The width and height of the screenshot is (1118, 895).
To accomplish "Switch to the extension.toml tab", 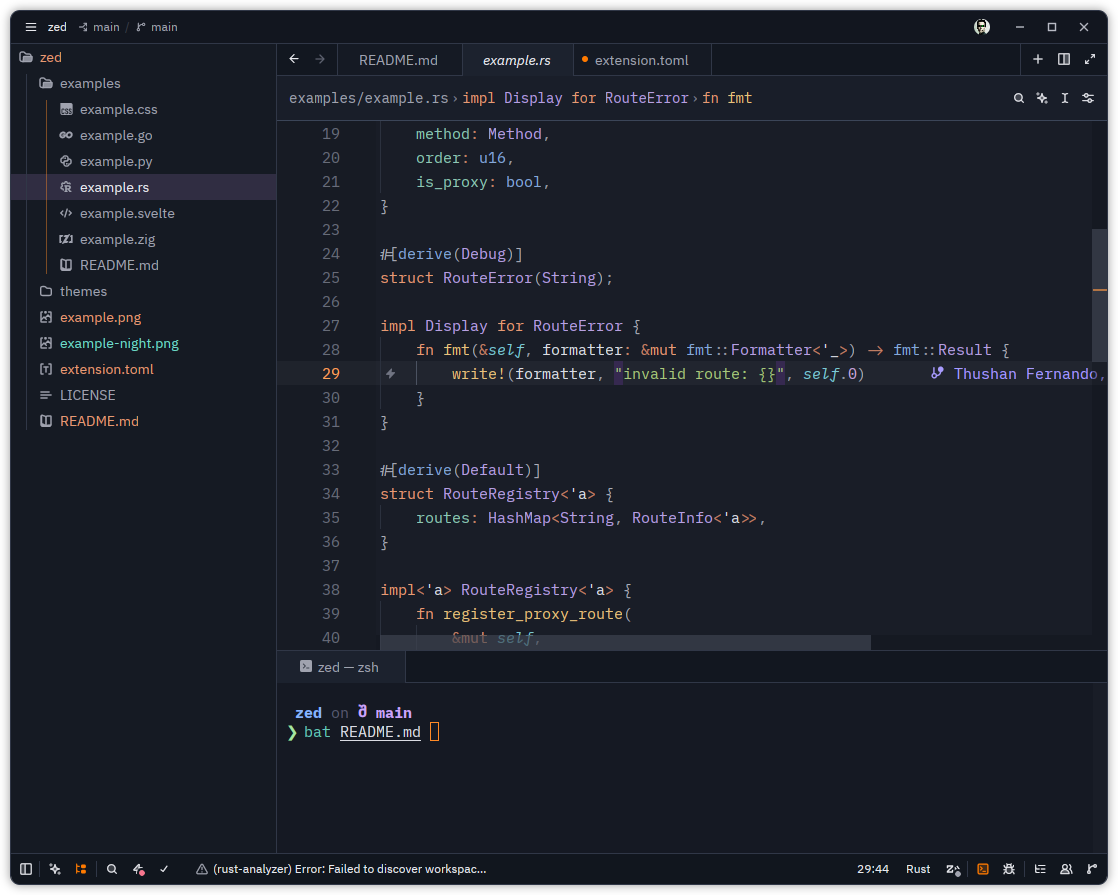I will (642, 60).
